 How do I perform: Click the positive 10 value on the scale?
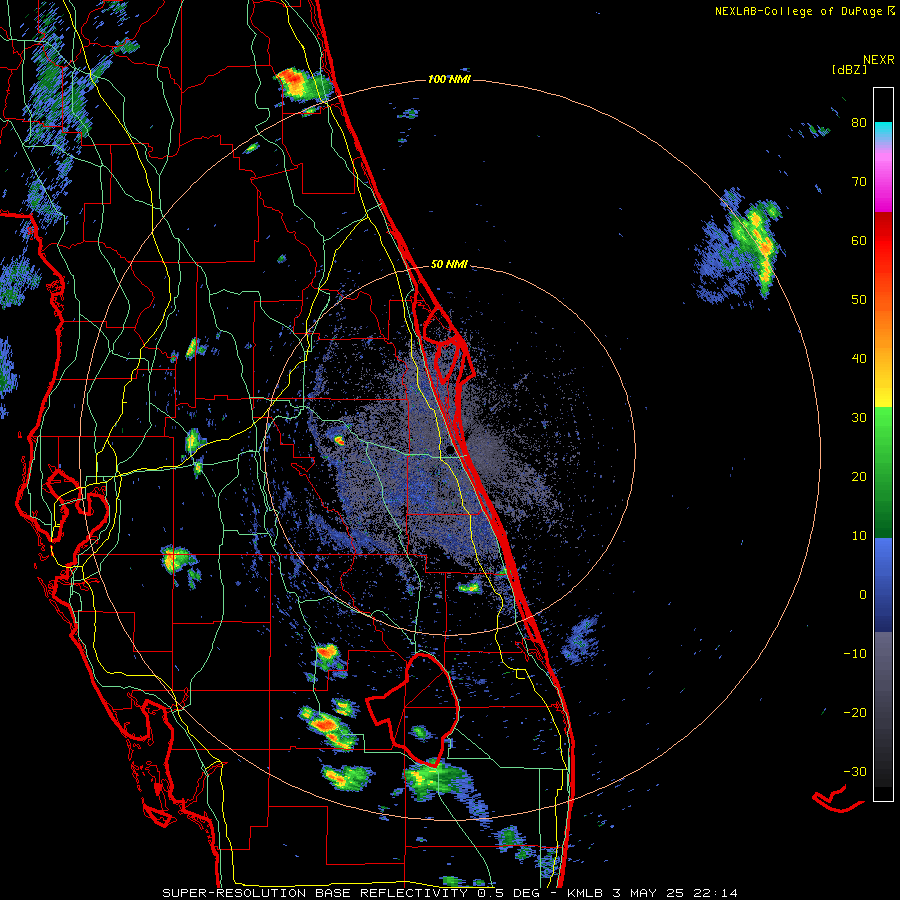tap(859, 536)
